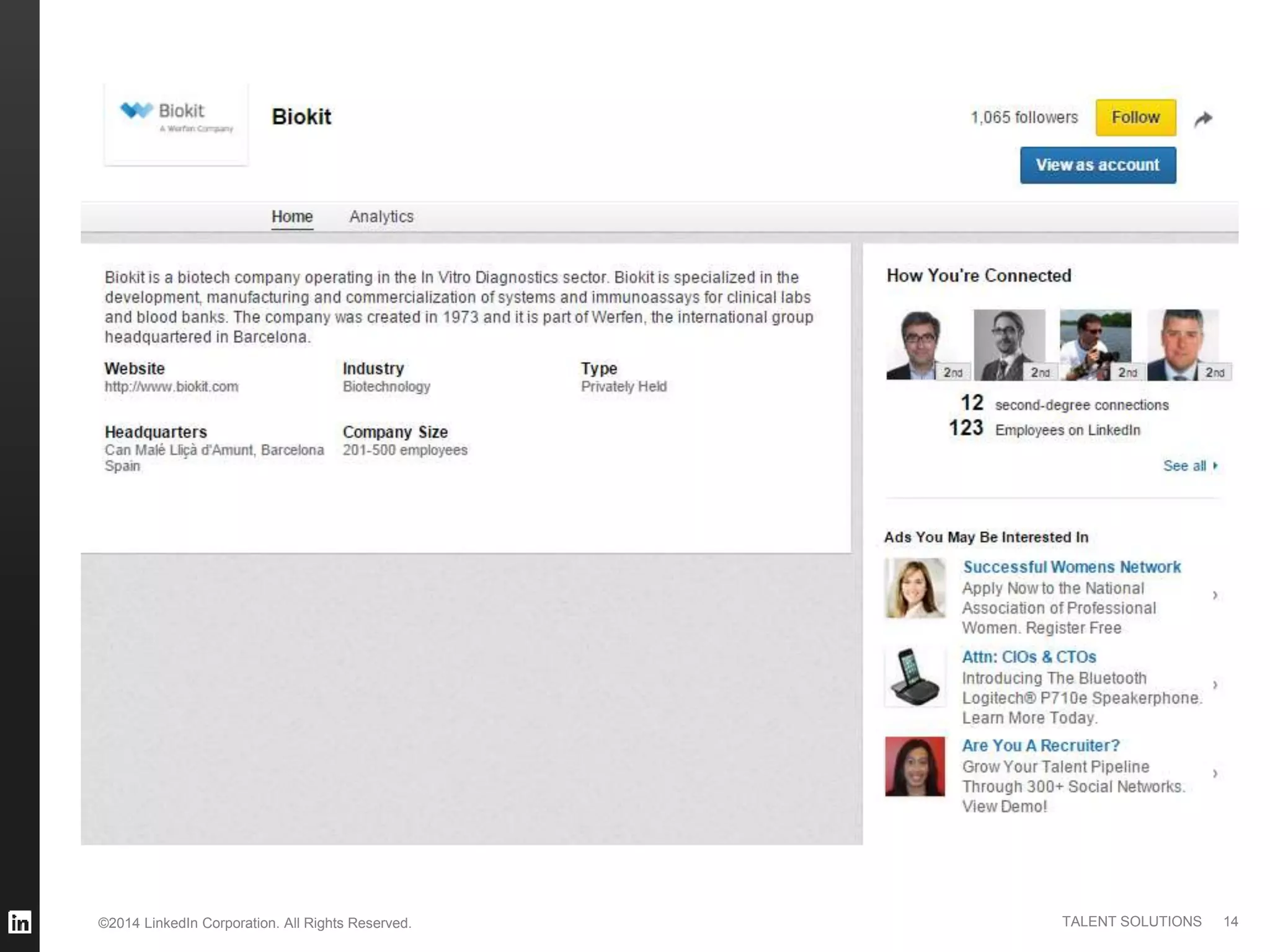The image size is (1270, 952).
Task: Click See all connections link
Action: pos(1190,466)
